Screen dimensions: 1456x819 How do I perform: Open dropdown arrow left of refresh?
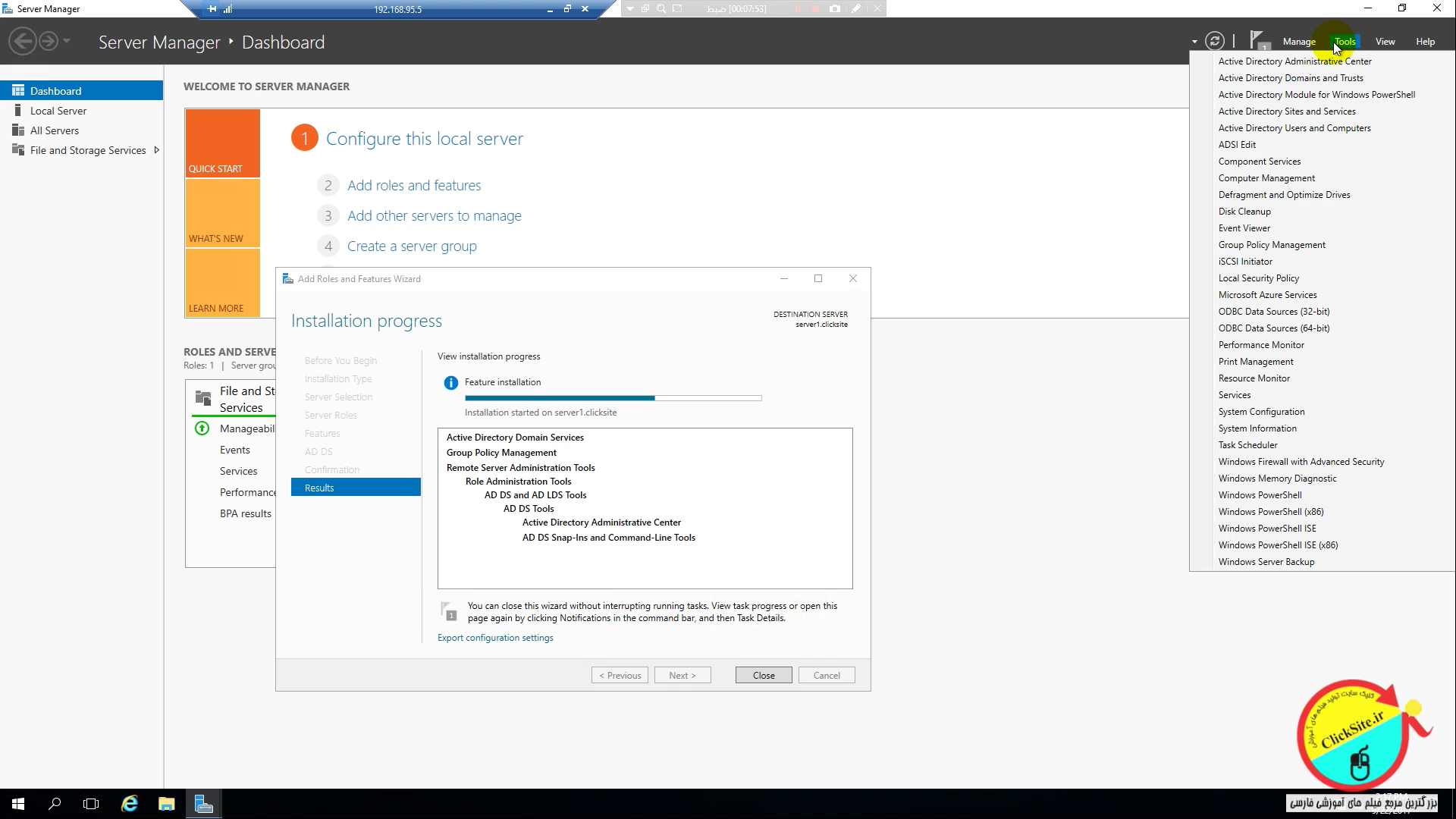tap(1194, 42)
